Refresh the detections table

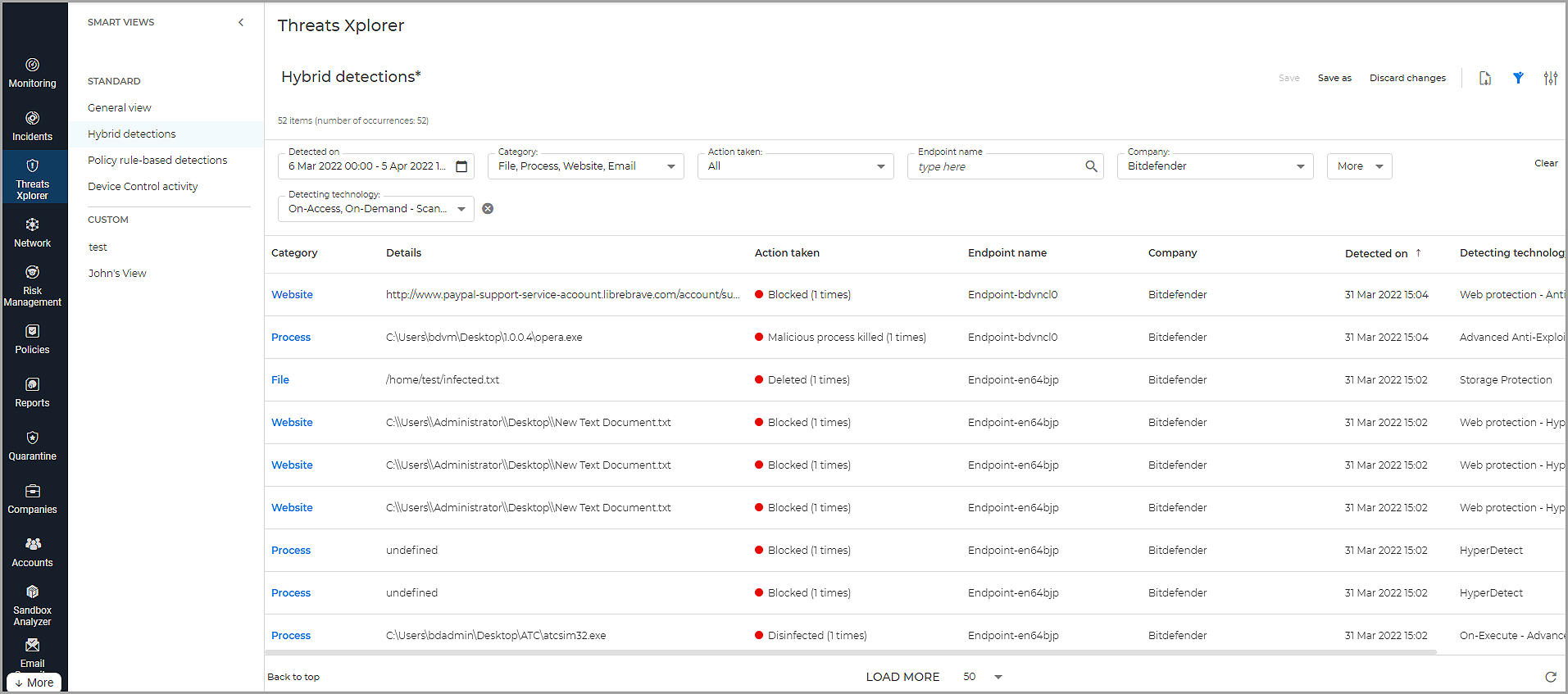[x=1550, y=677]
